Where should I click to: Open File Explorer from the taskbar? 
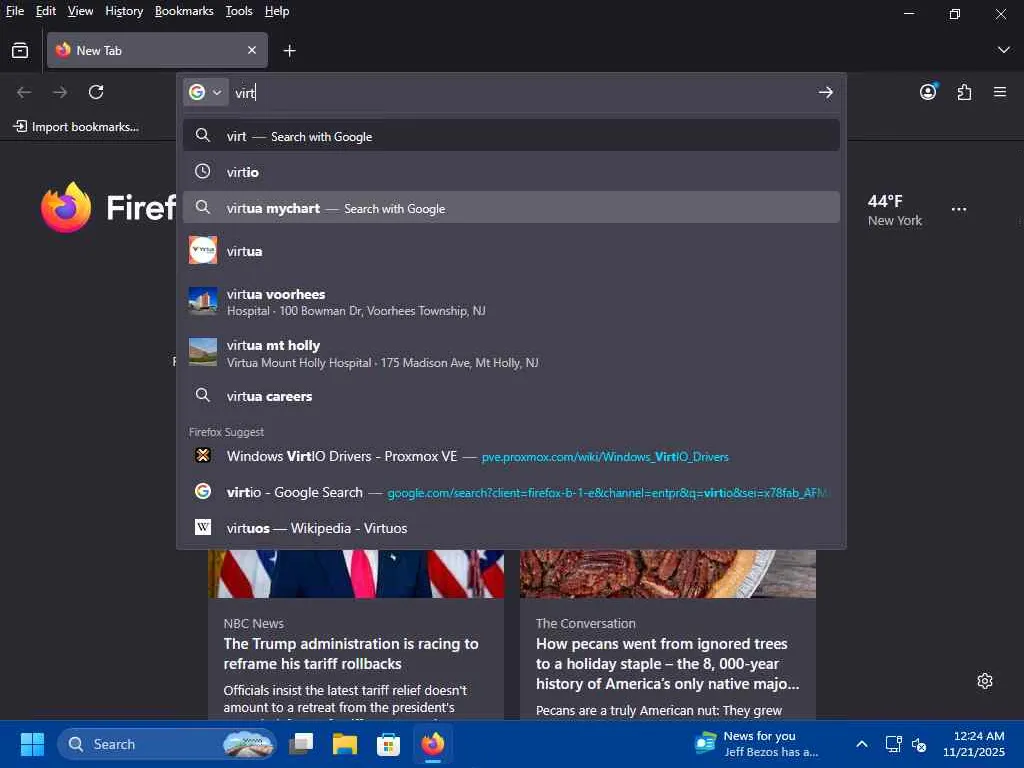click(x=345, y=744)
